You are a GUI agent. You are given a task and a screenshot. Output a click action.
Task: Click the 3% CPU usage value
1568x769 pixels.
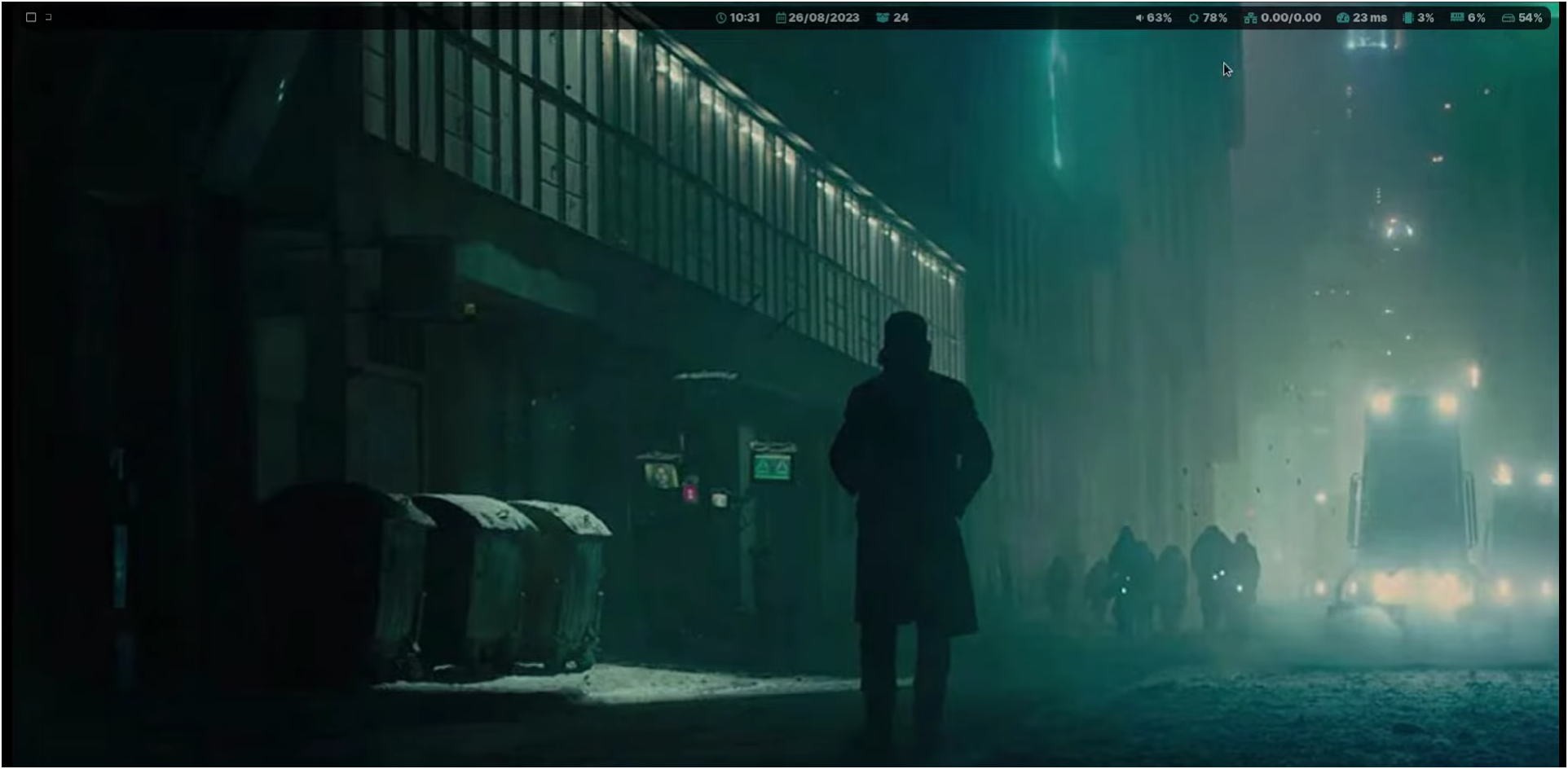[x=1425, y=18]
